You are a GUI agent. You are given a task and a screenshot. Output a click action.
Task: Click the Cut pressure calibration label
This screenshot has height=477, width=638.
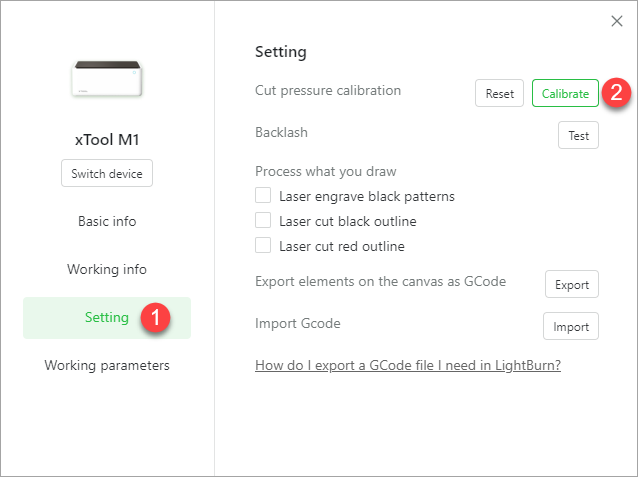click(328, 90)
